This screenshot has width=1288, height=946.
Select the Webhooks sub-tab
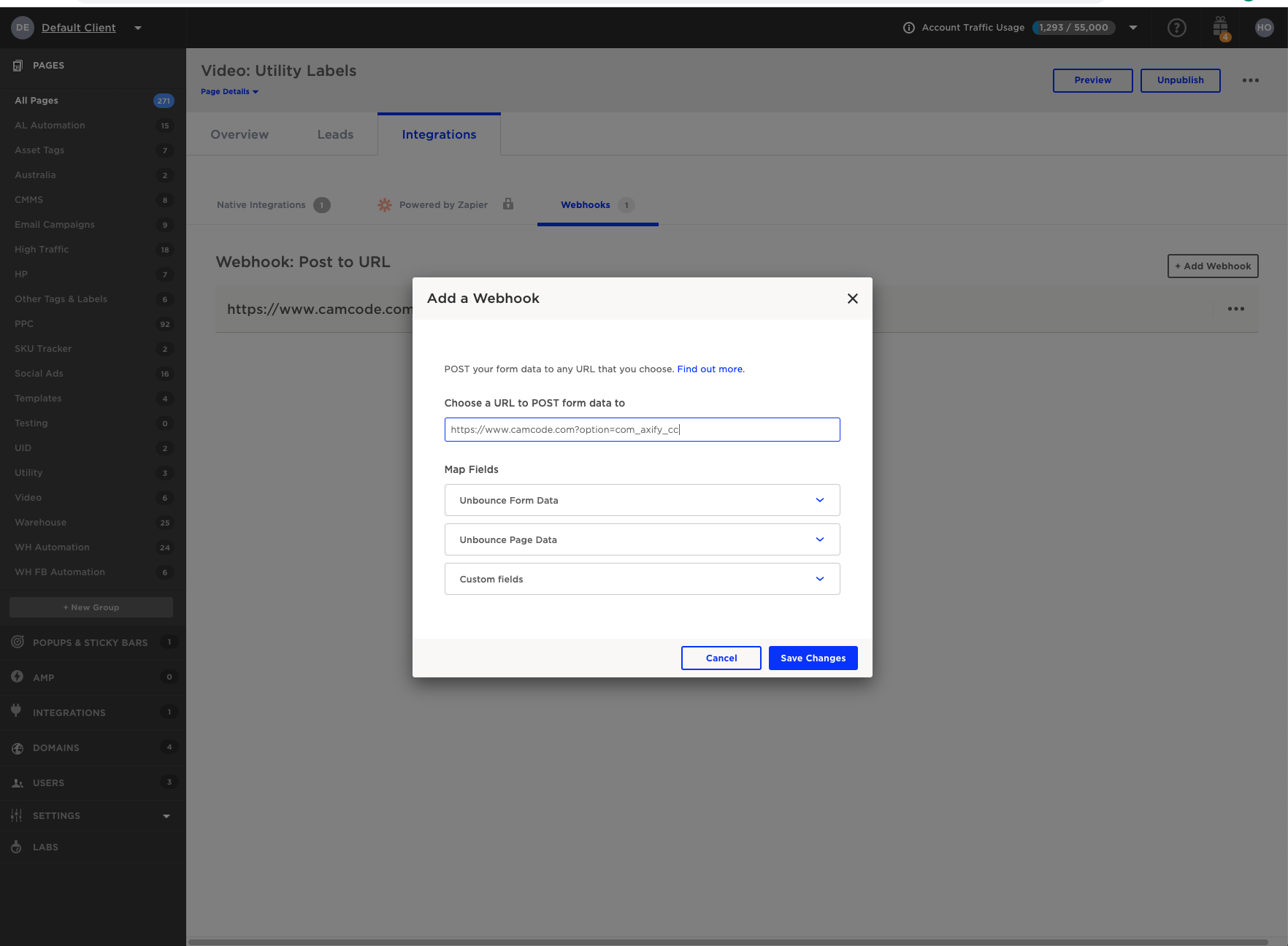(x=597, y=205)
